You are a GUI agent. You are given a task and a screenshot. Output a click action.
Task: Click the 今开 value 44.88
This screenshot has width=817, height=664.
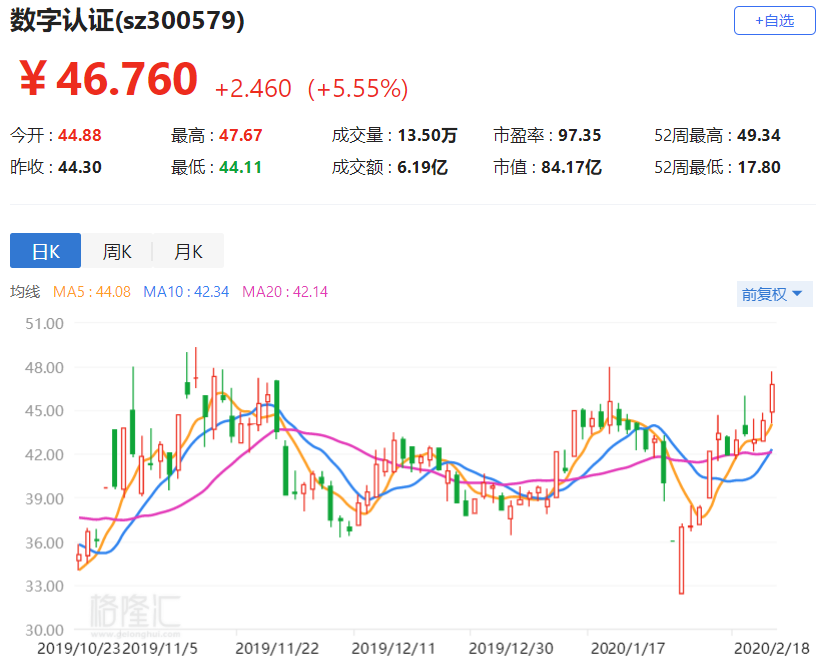tap(80, 136)
